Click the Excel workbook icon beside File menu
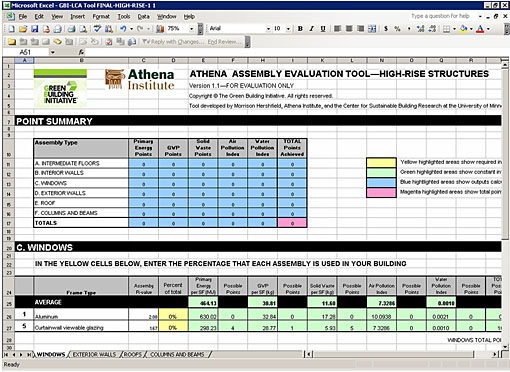Image resolution: width=510 pixels, height=372 pixels. 10,16
